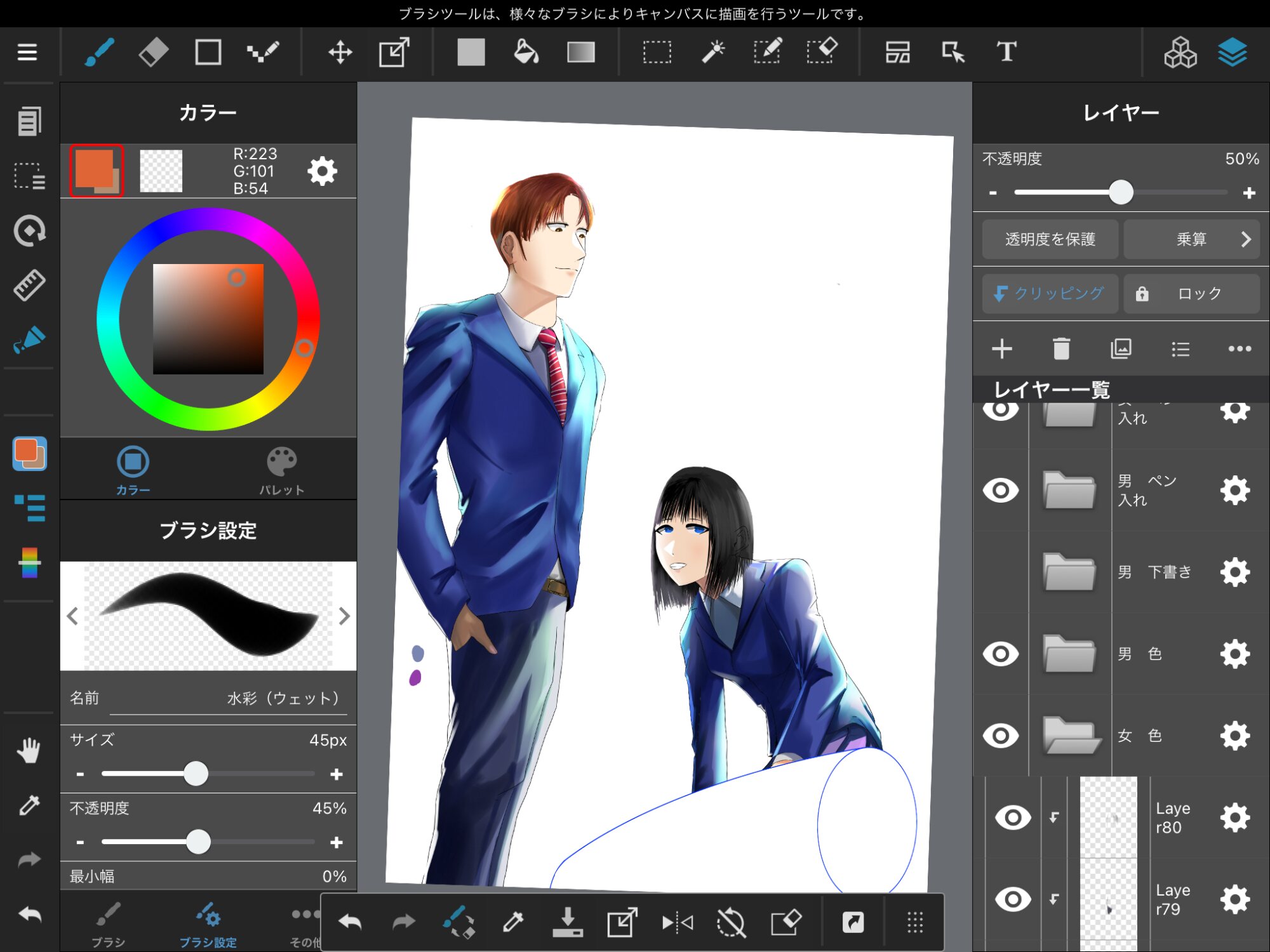1270x952 pixels.
Task: Toggle visibility of Layer80
Action: click(x=1013, y=817)
